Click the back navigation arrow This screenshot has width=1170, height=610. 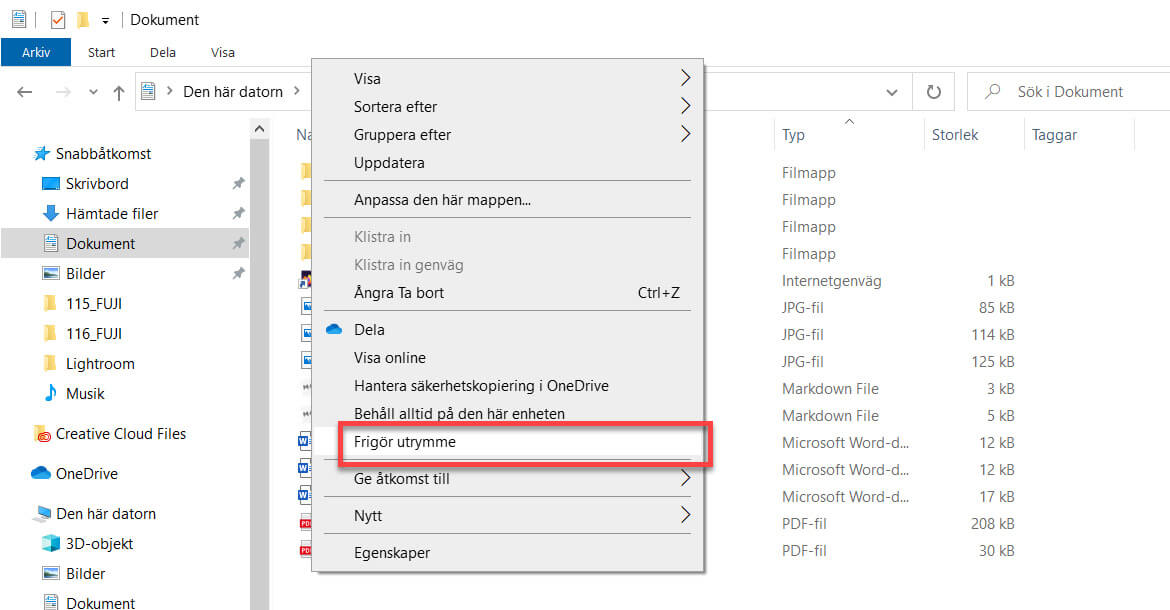pyautogui.click(x=25, y=92)
